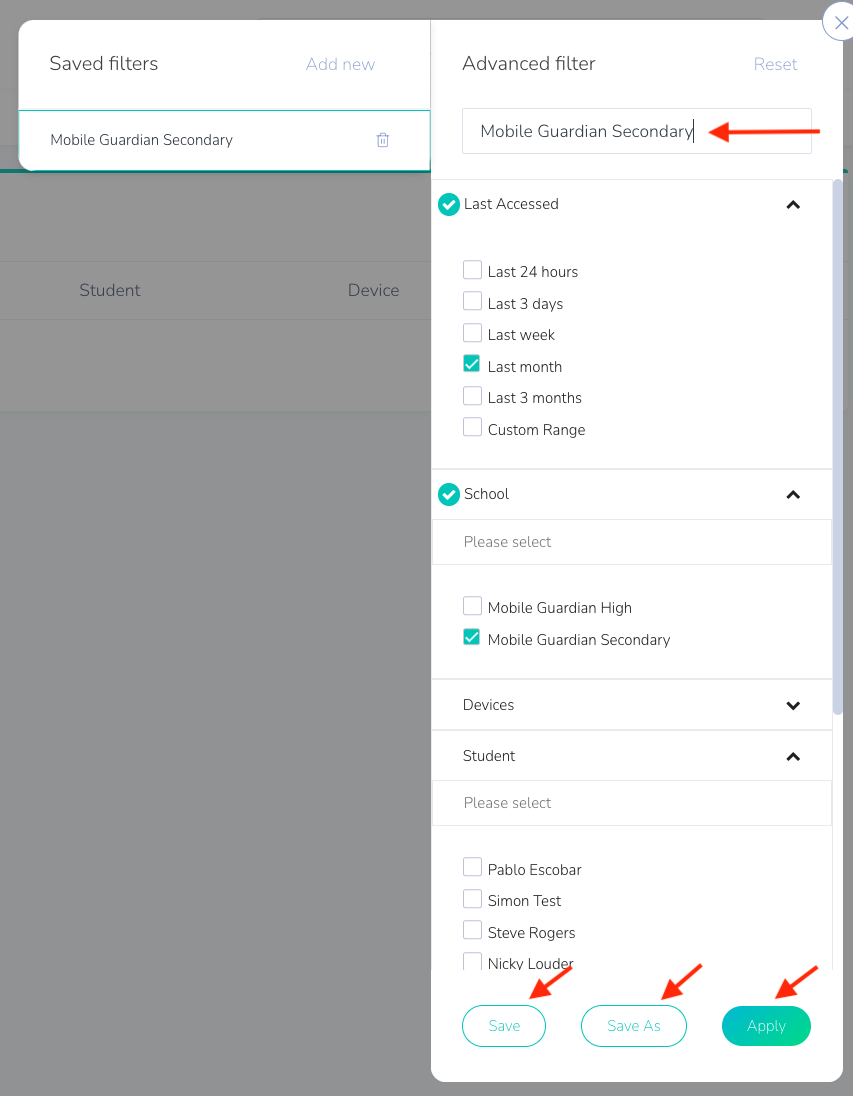Click the teal checkmark beside School
The height and width of the screenshot is (1096, 853).
click(x=449, y=494)
